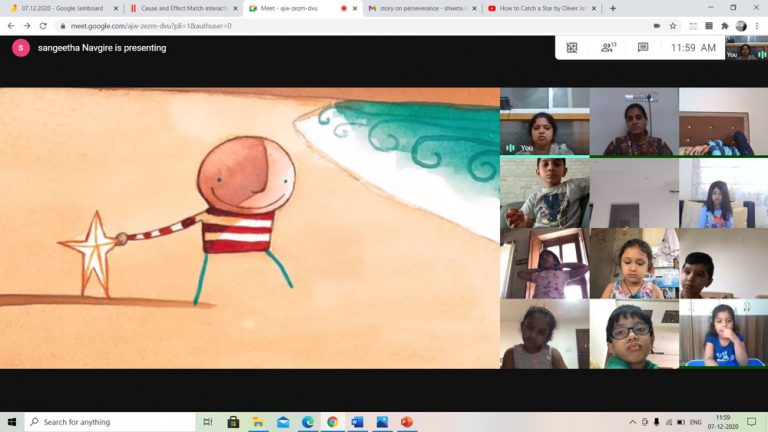Open the network tray icon
768x432 pixels.
669,422
